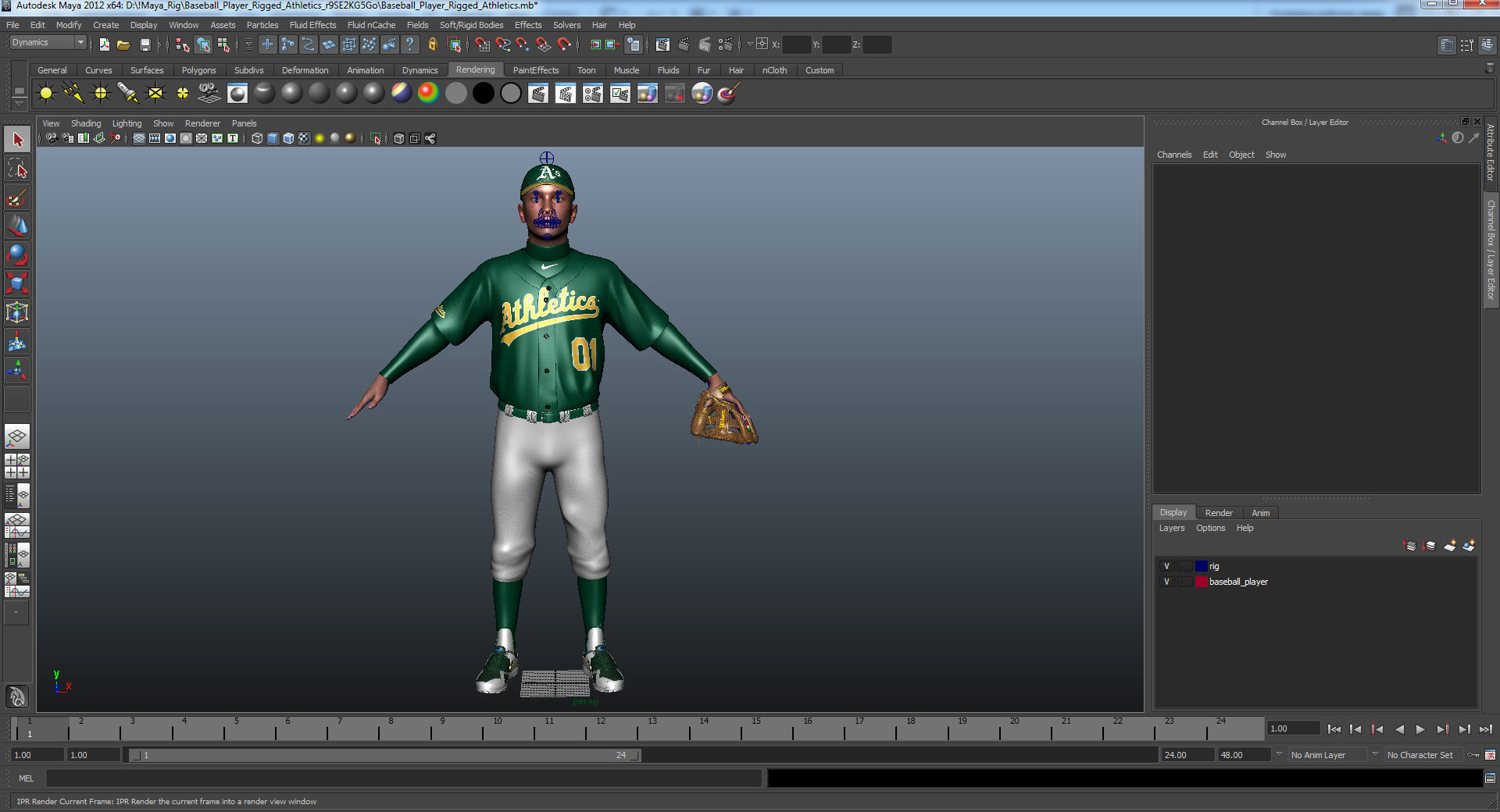The width and height of the screenshot is (1500, 812).
Task: Create a directional light from the shelf
Action: click(x=73, y=94)
